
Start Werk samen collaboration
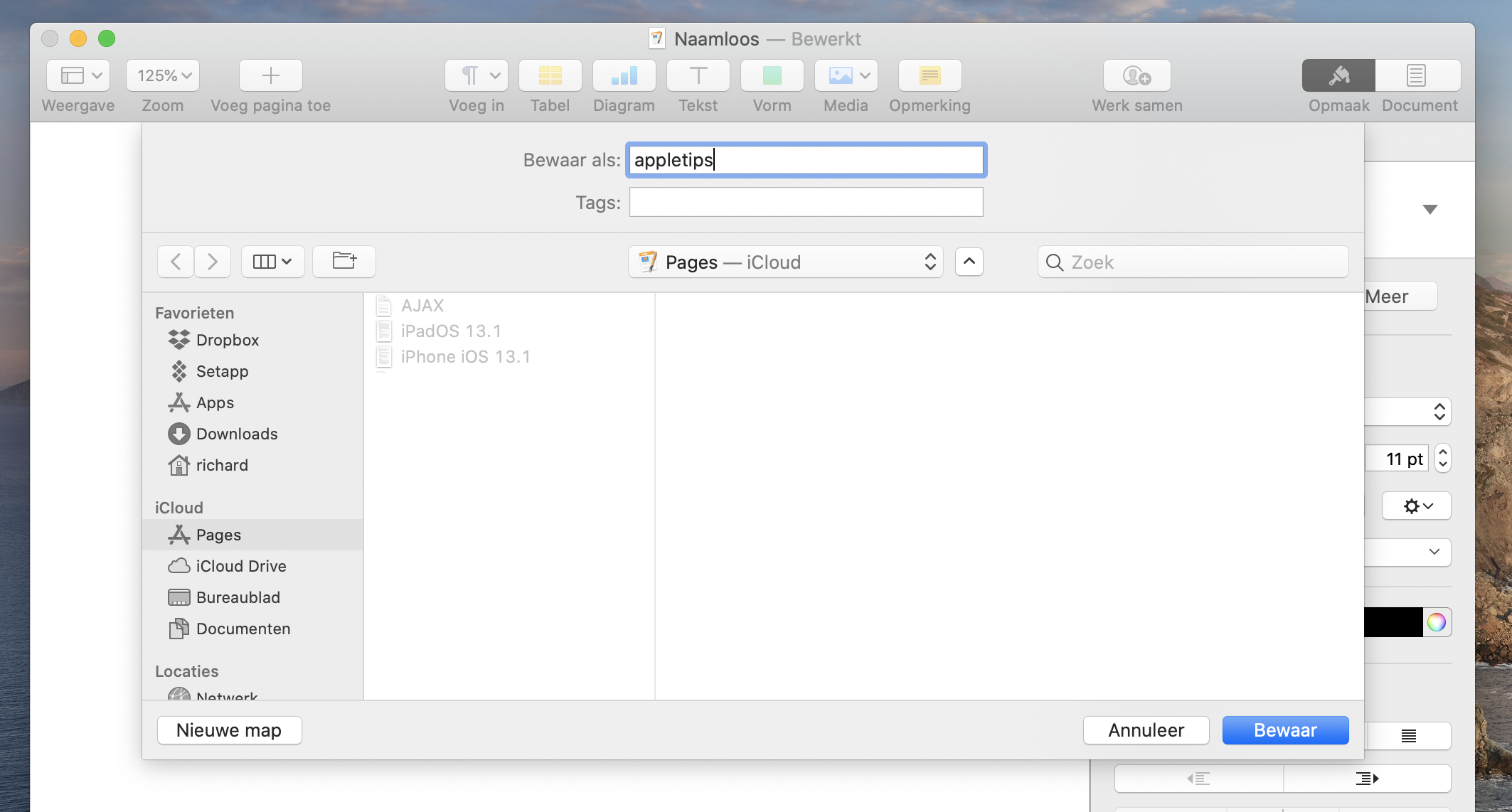(x=1136, y=75)
